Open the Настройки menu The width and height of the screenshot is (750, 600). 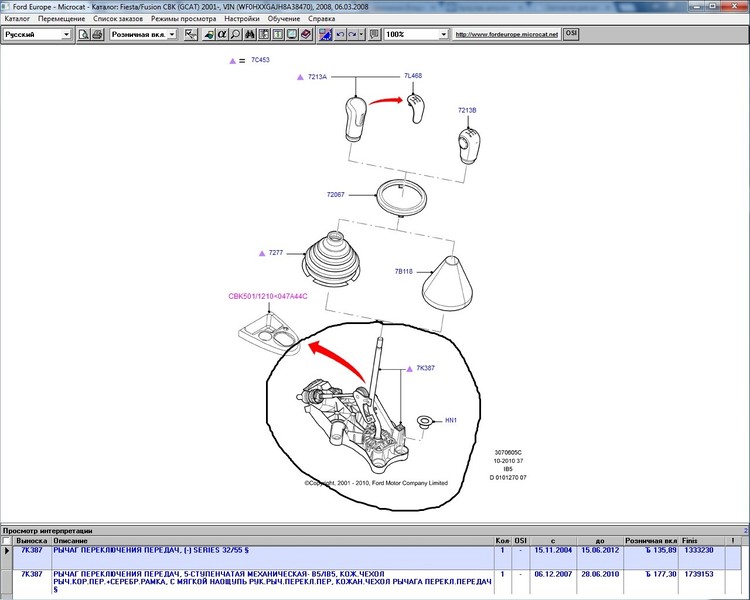click(242, 19)
